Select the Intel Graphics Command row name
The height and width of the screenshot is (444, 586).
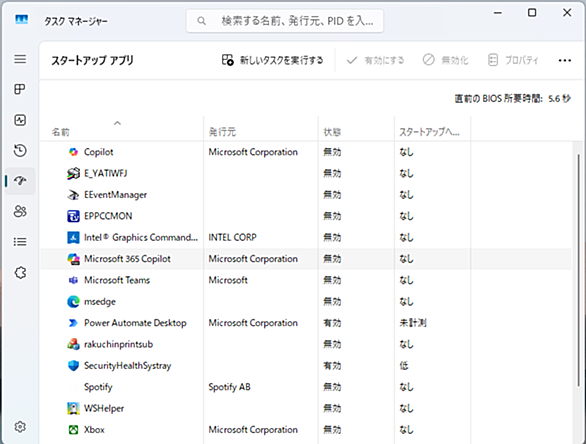click(141, 237)
